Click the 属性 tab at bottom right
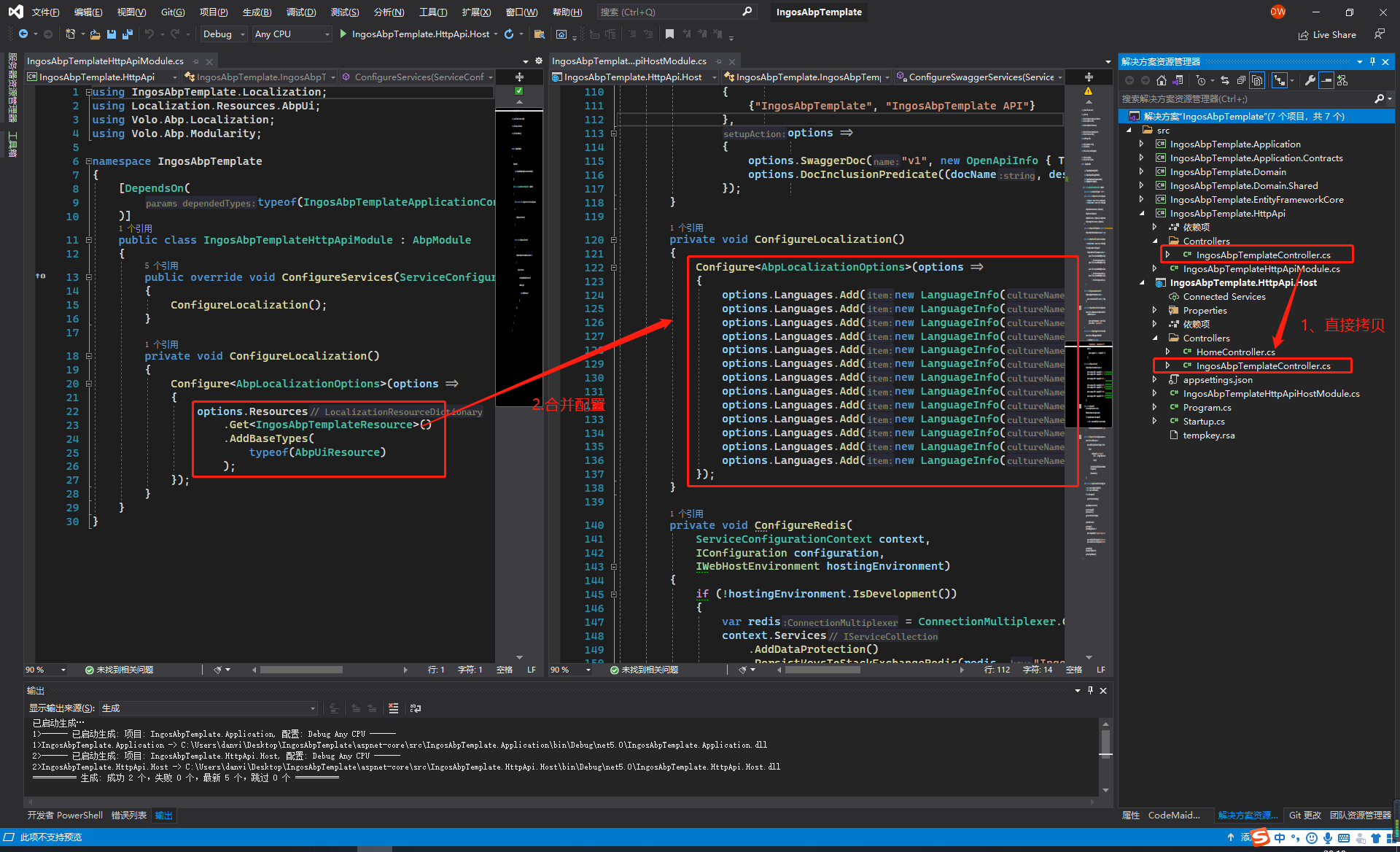The image size is (1400, 852). coord(1130,816)
